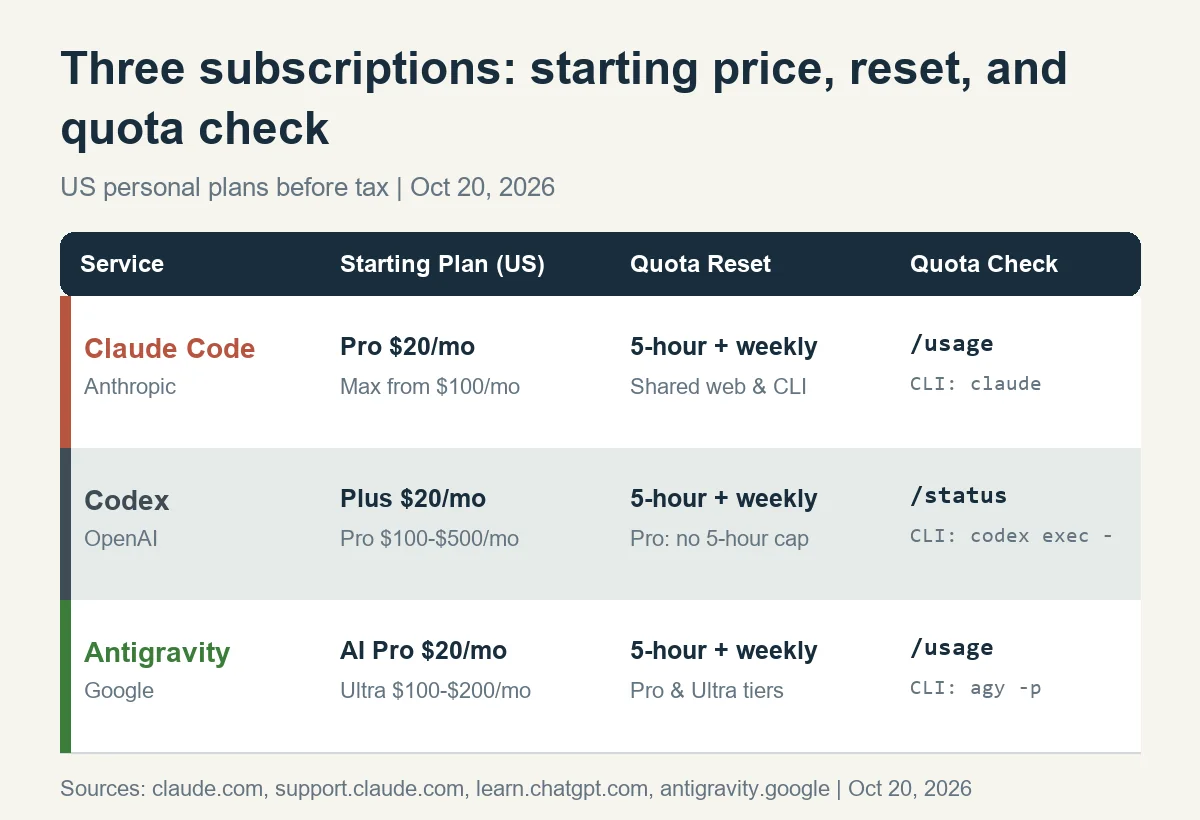This screenshot has width=1200, height=820.
Task: Click the Antigravity service name
Action: coord(157,652)
